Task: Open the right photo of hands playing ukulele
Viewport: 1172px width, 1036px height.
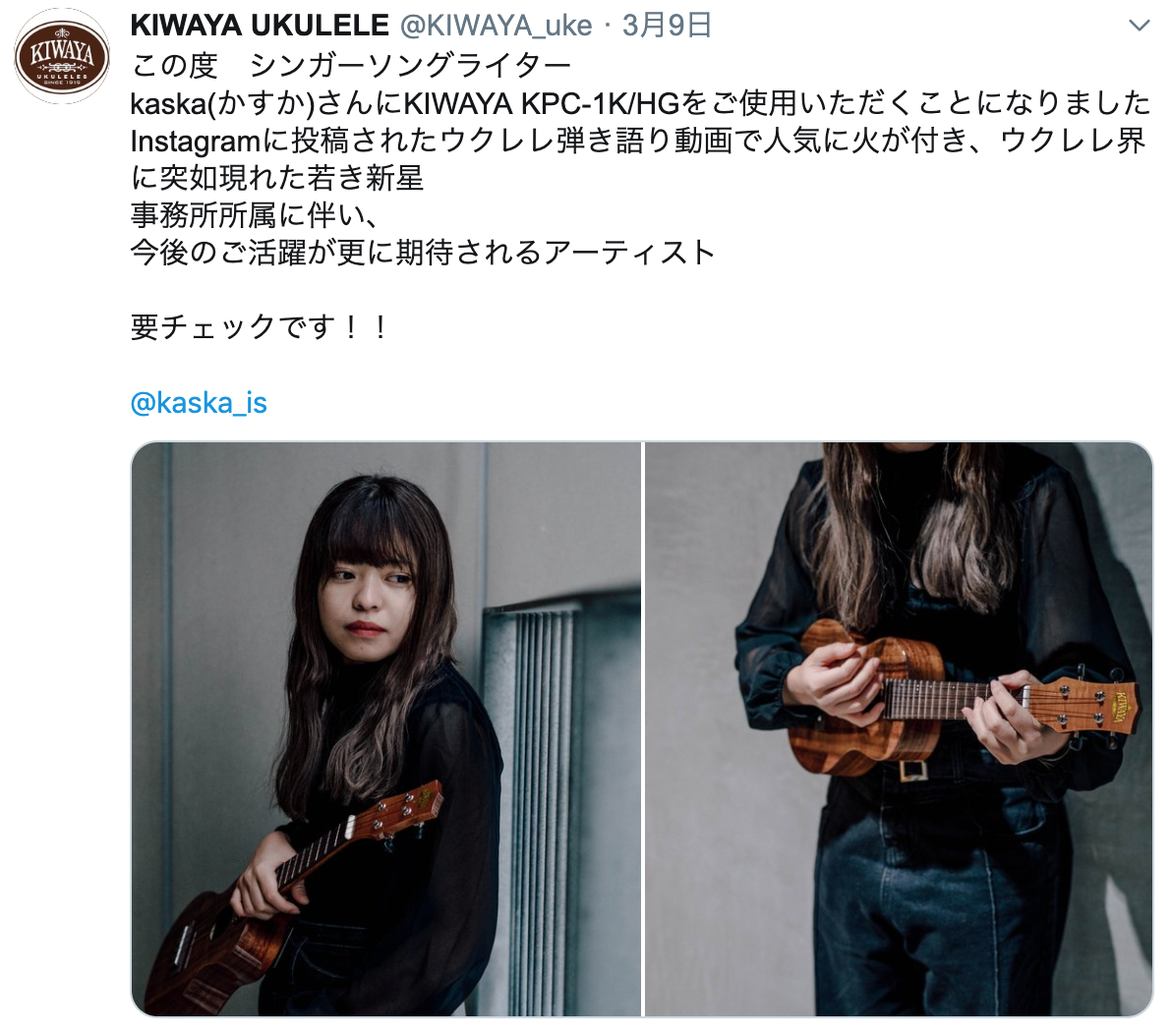Action: click(x=899, y=728)
